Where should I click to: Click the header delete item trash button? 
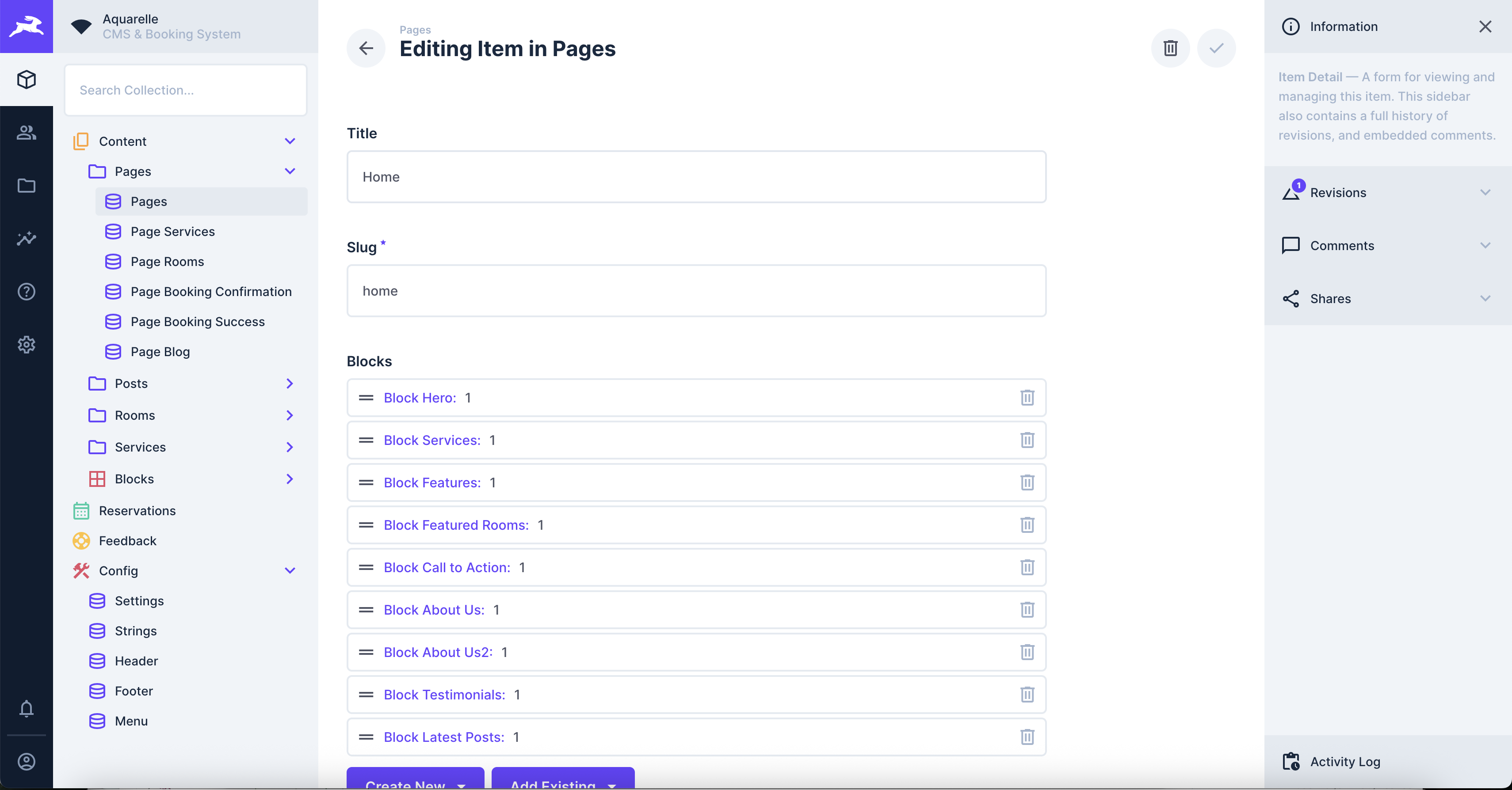[x=1170, y=48]
